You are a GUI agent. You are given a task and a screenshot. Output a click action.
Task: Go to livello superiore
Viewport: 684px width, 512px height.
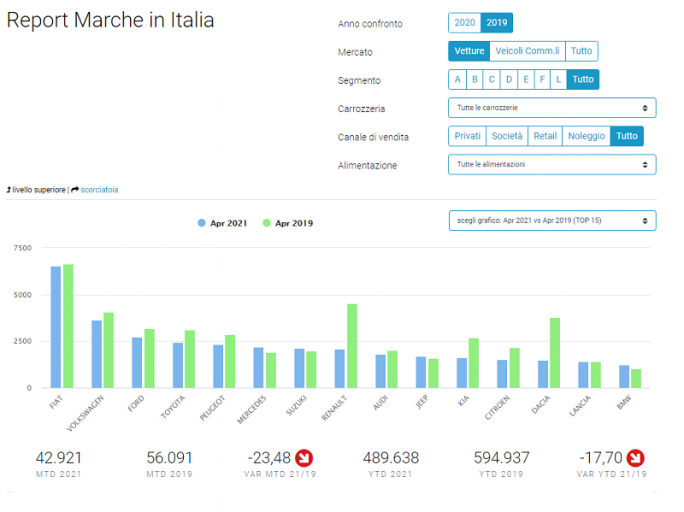click(39, 190)
